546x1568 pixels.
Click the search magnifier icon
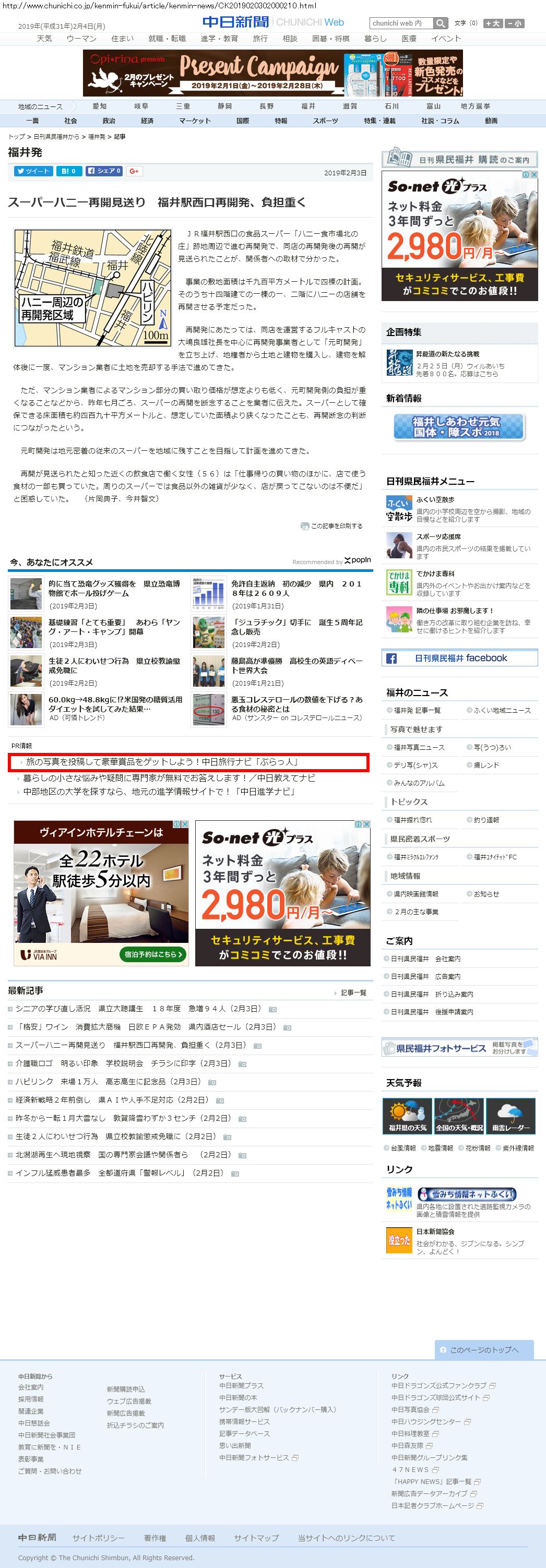pos(441,23)
